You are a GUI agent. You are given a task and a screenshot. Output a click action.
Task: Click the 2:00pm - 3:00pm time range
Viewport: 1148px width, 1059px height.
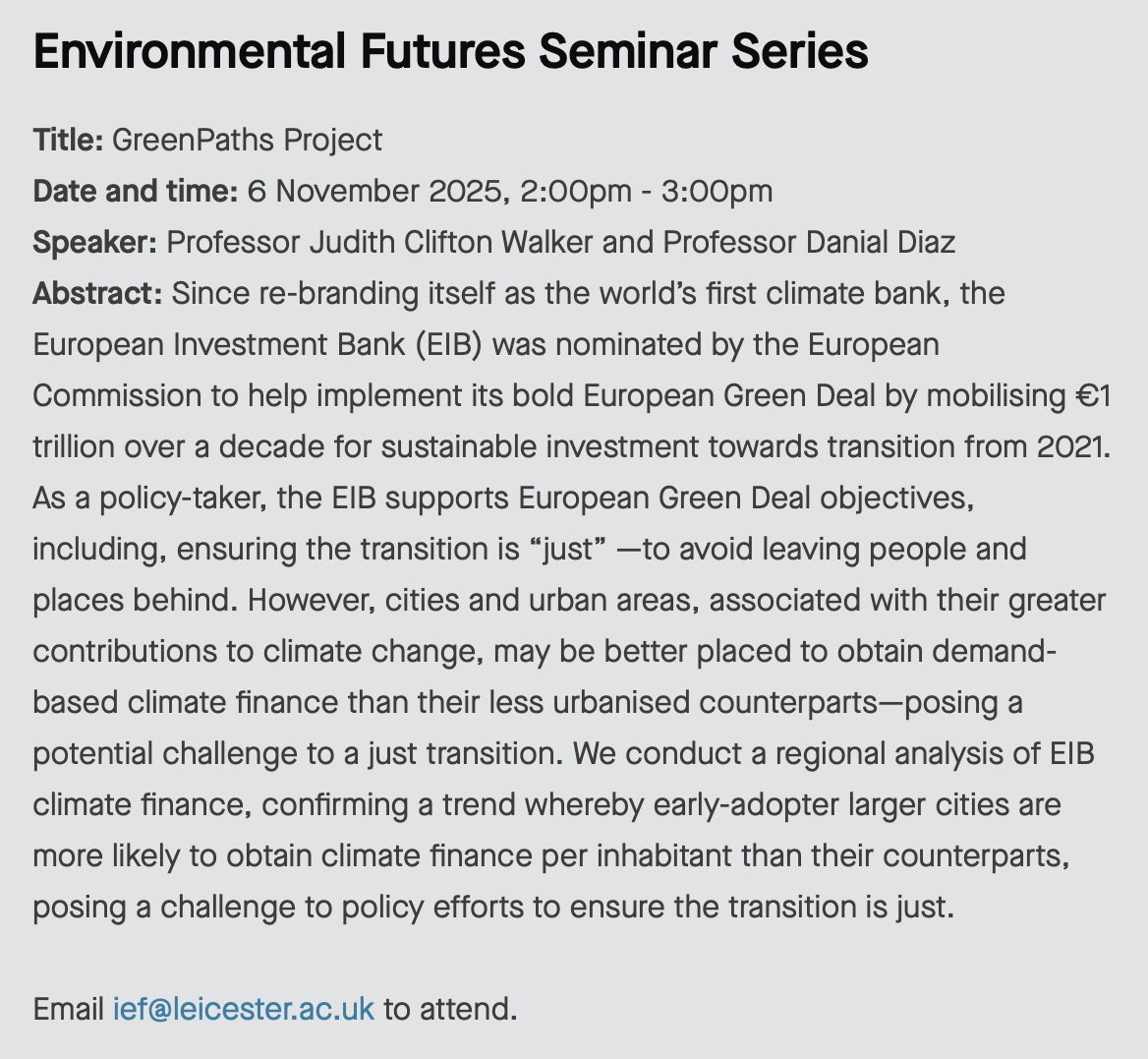[646, 191]
